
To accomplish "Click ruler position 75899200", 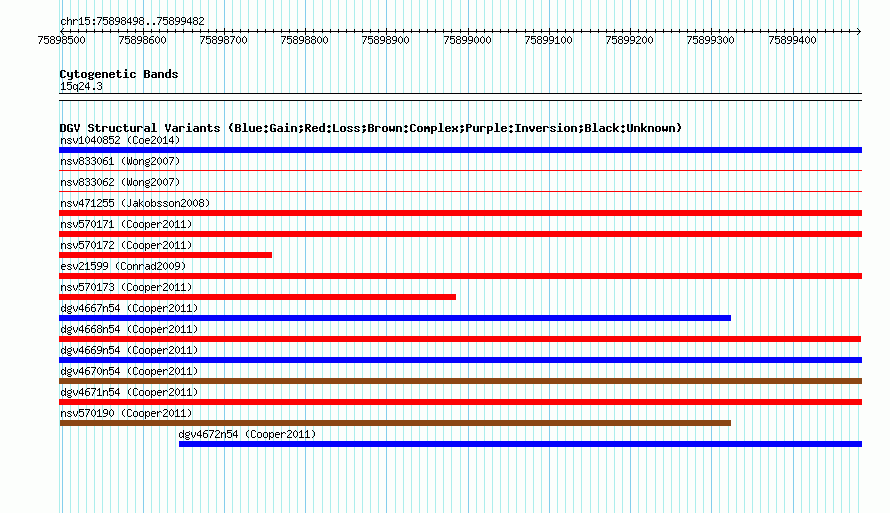I will coord(629,40).
